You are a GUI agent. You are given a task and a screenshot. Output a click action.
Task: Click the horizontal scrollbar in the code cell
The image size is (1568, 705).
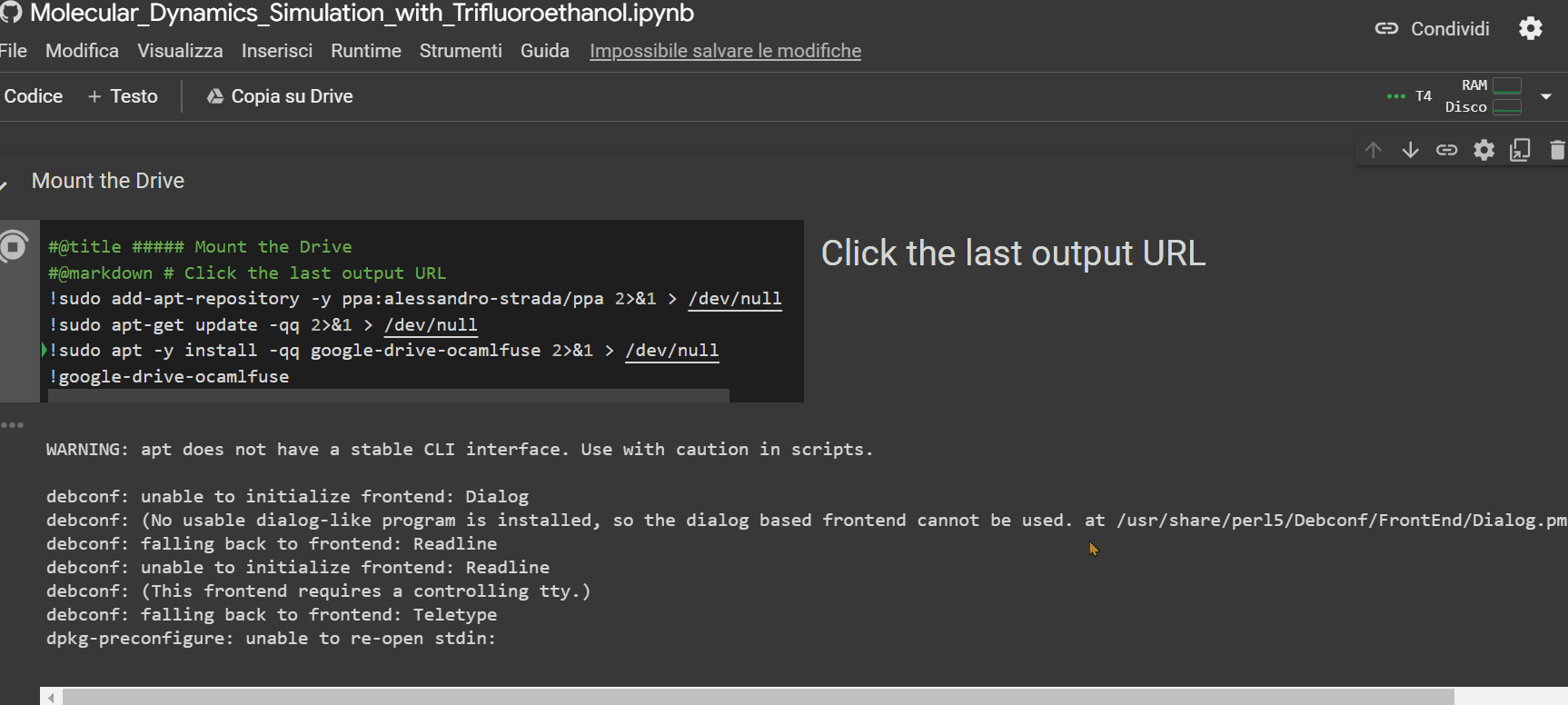click(x=389, y=395)
